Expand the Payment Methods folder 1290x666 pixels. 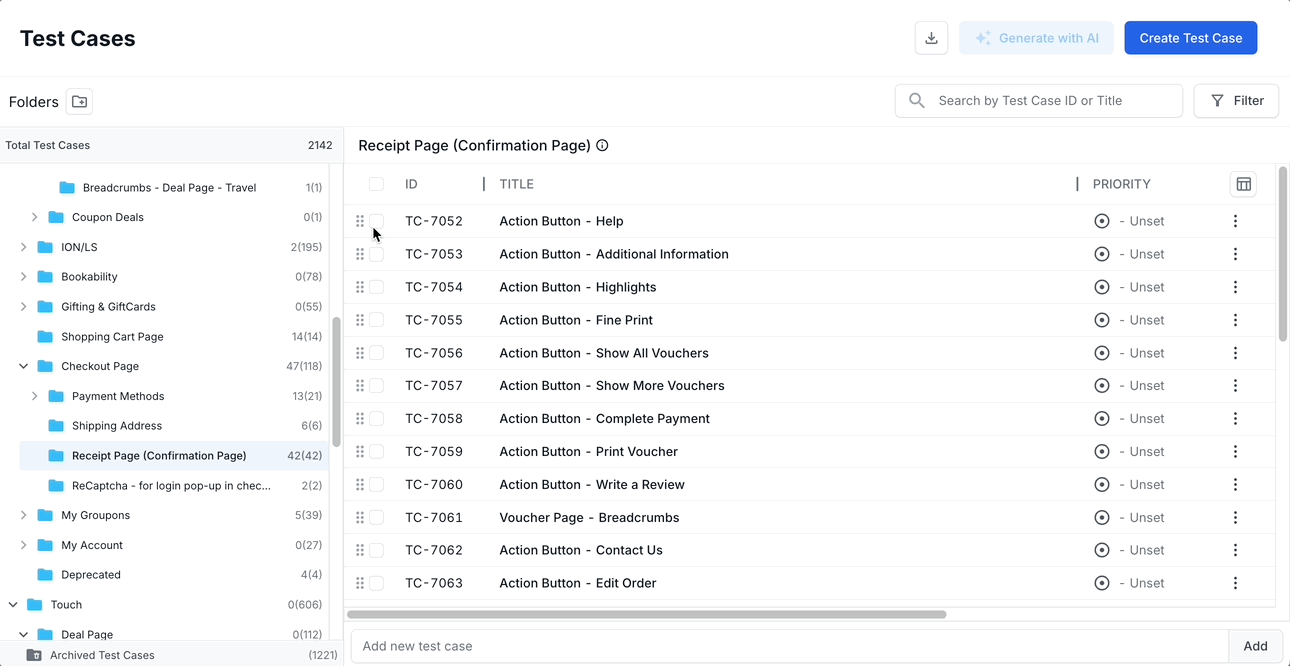point(35,396)
